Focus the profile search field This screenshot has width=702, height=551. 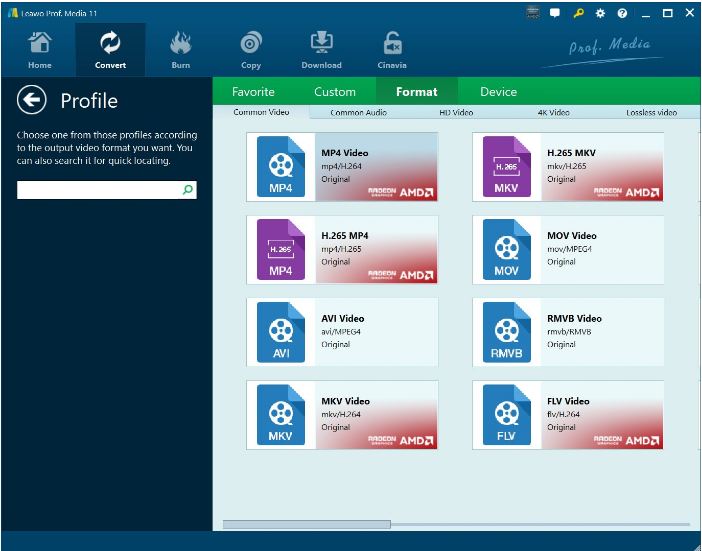(x=107, y=190)
